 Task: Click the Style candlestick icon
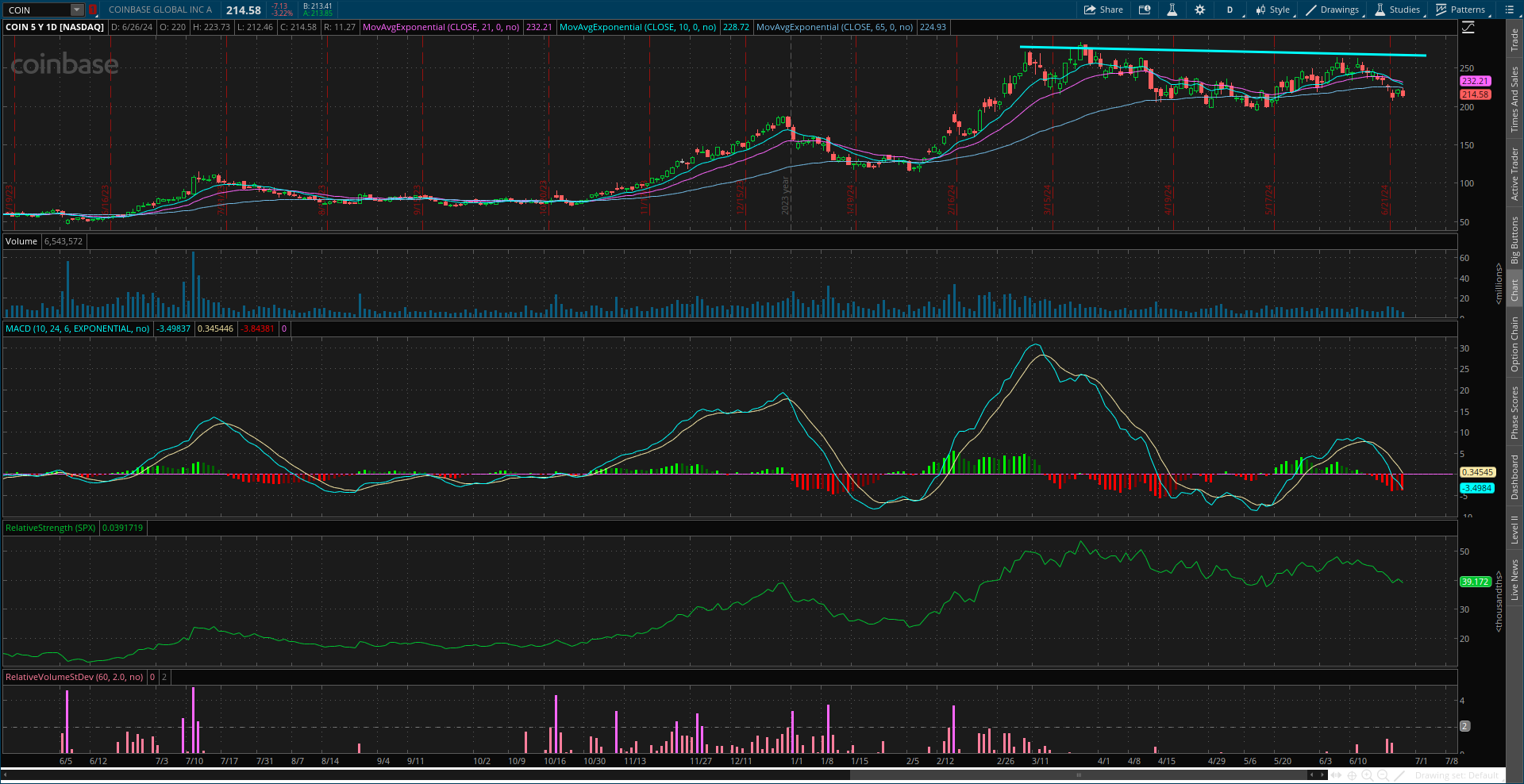pyautogui.click(x=1260, y=10)
